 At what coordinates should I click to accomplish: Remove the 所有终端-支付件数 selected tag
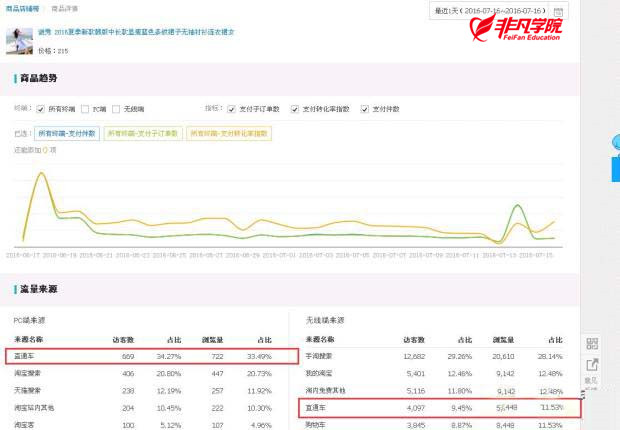[x=67, y=133]
